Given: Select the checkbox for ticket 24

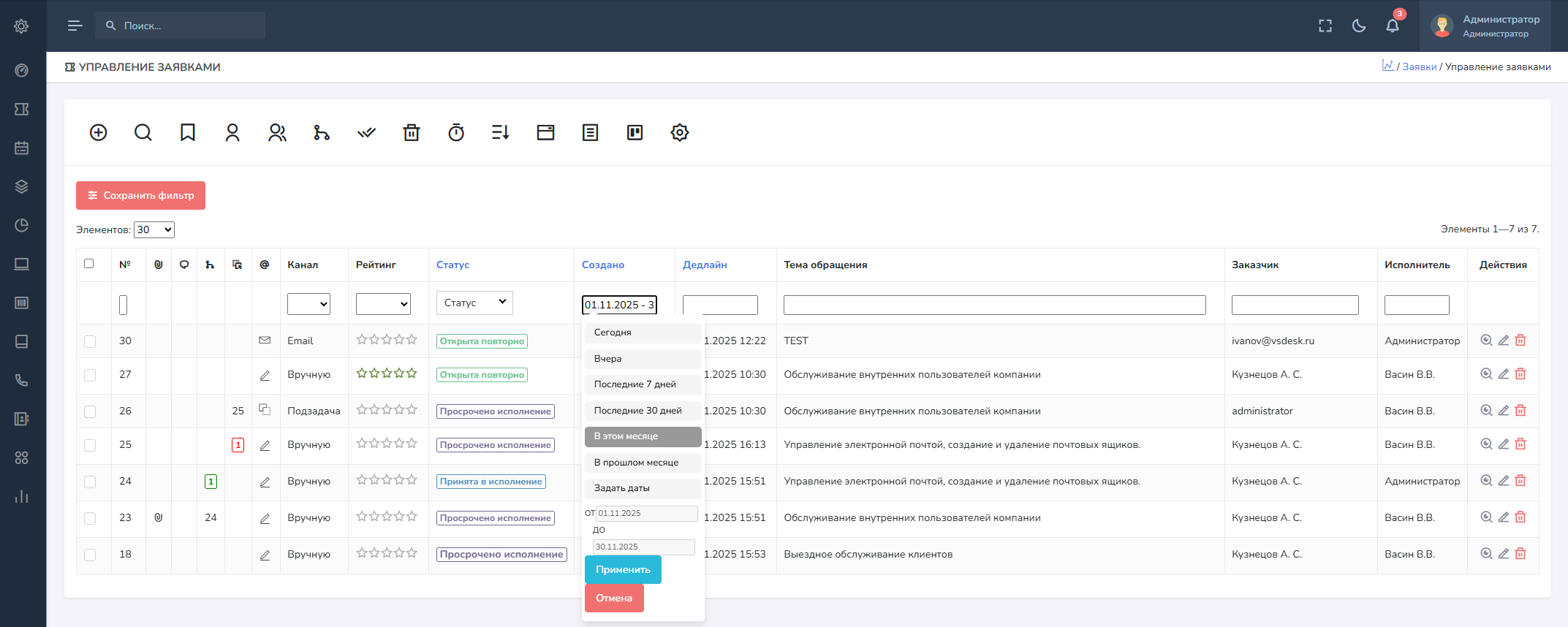Looking at the screenshot, I should 90,482.
